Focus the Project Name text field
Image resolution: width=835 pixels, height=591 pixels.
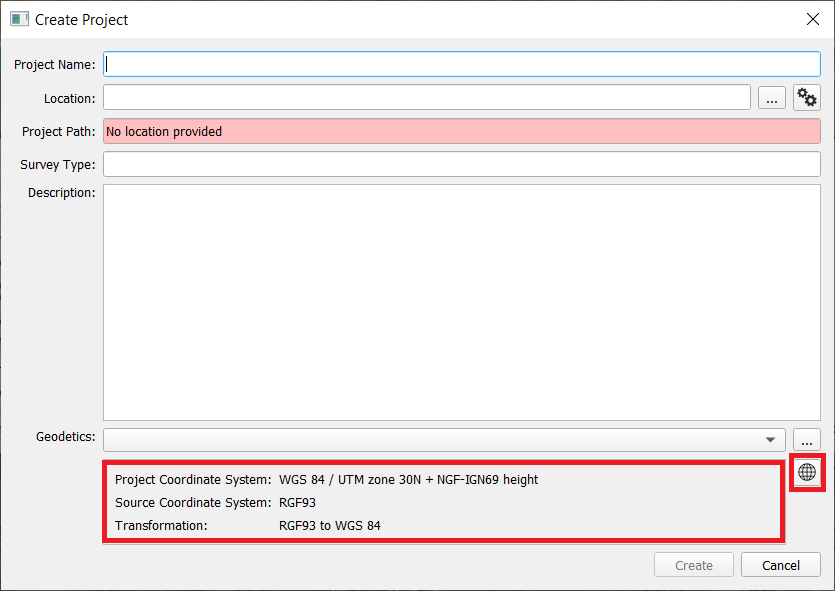point(462,64)
